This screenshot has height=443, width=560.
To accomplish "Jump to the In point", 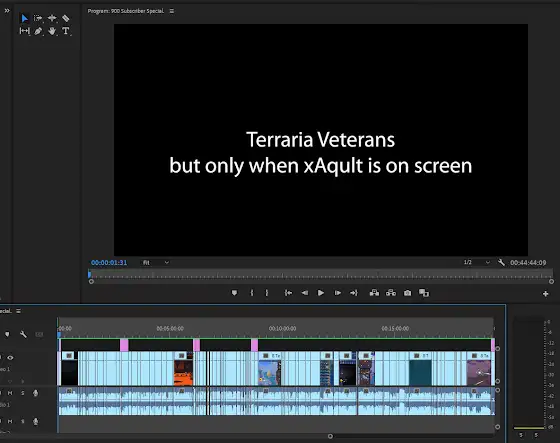I will coord(288,293).
